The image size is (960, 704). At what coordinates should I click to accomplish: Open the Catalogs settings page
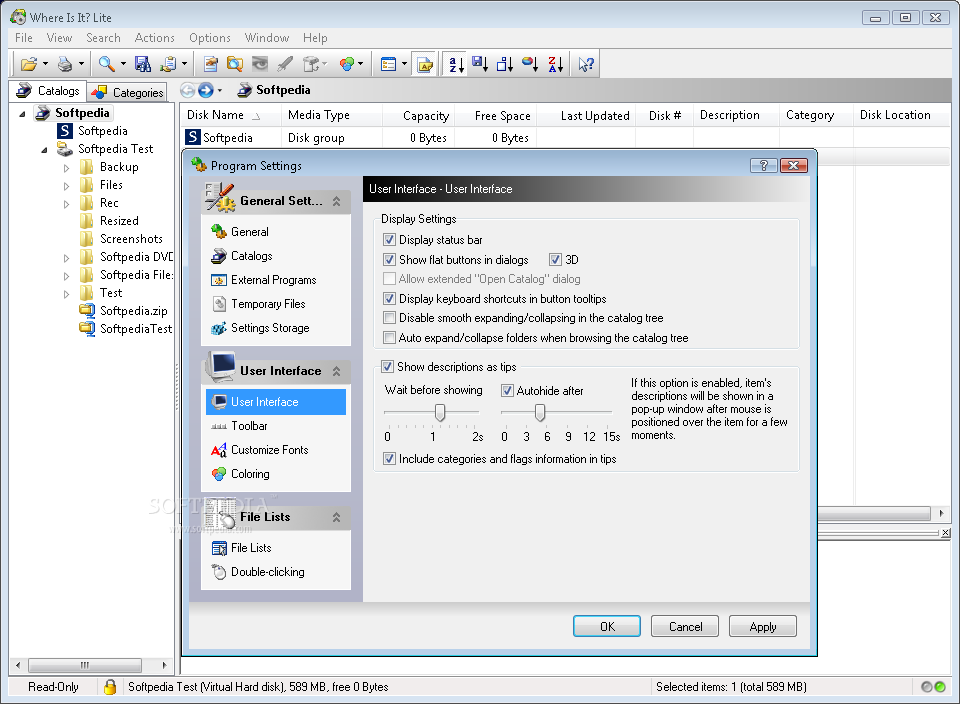point(242,256)
